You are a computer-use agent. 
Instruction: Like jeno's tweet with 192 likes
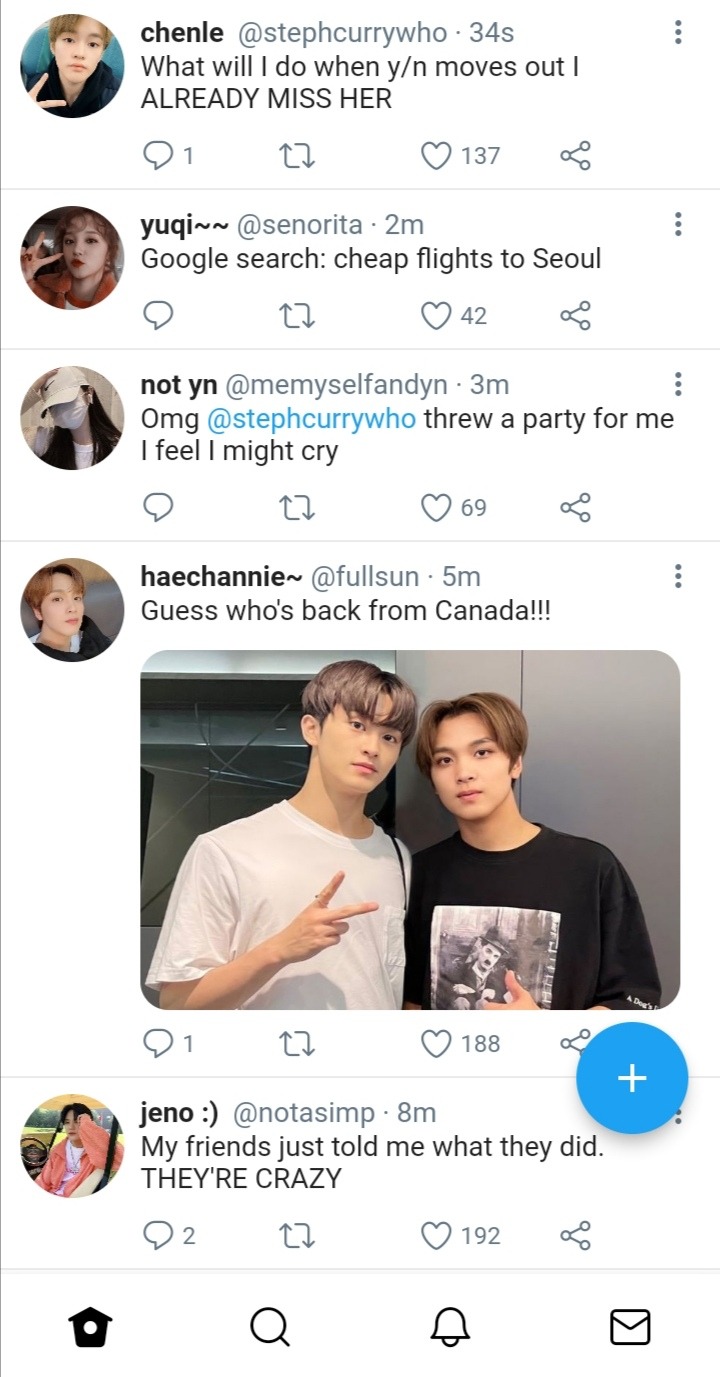(436, 1236)
